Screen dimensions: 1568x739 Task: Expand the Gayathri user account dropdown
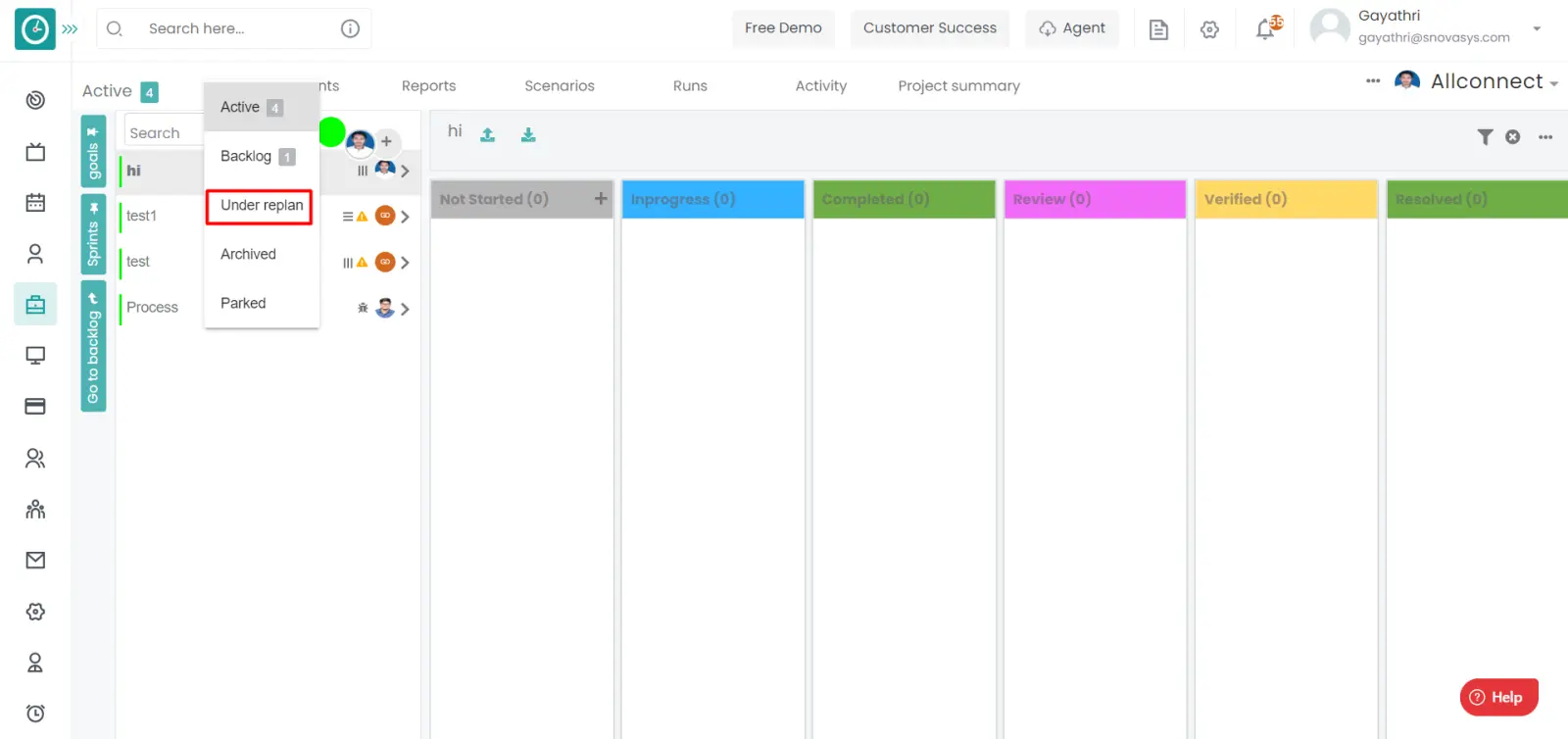[x=1537, y=28]
